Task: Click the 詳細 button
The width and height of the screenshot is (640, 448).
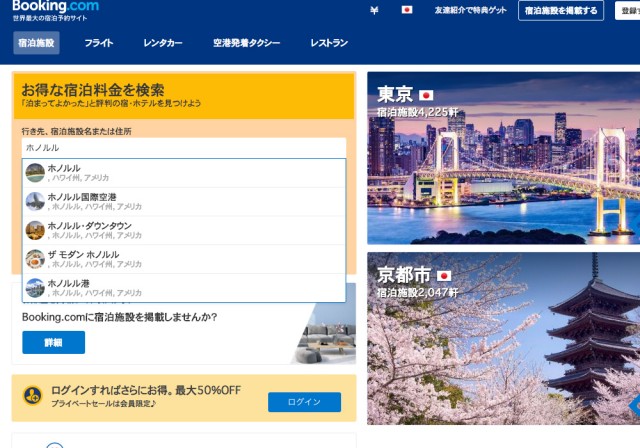Action: click(53, 342)
